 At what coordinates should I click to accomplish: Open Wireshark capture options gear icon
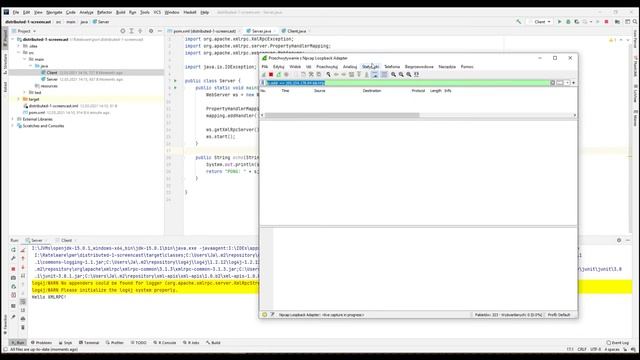287,75
